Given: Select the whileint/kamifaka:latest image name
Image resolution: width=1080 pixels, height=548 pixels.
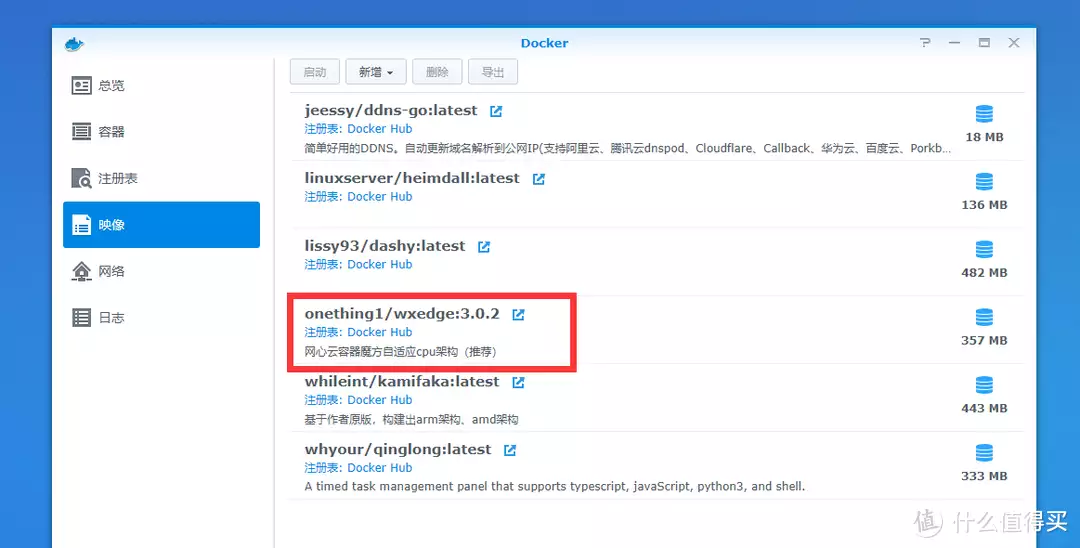Looking at the screenshot, I should click(402, 381).
